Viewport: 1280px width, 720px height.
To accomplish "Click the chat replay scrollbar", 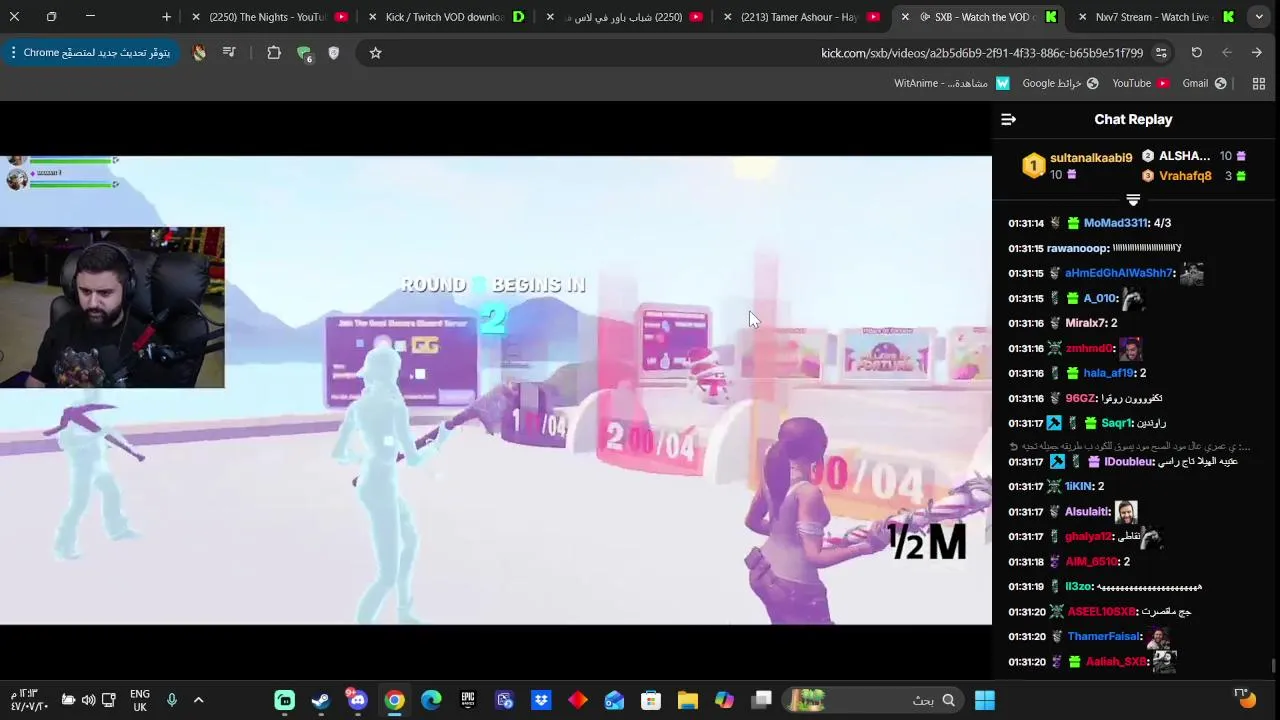I will [1273, 665].
